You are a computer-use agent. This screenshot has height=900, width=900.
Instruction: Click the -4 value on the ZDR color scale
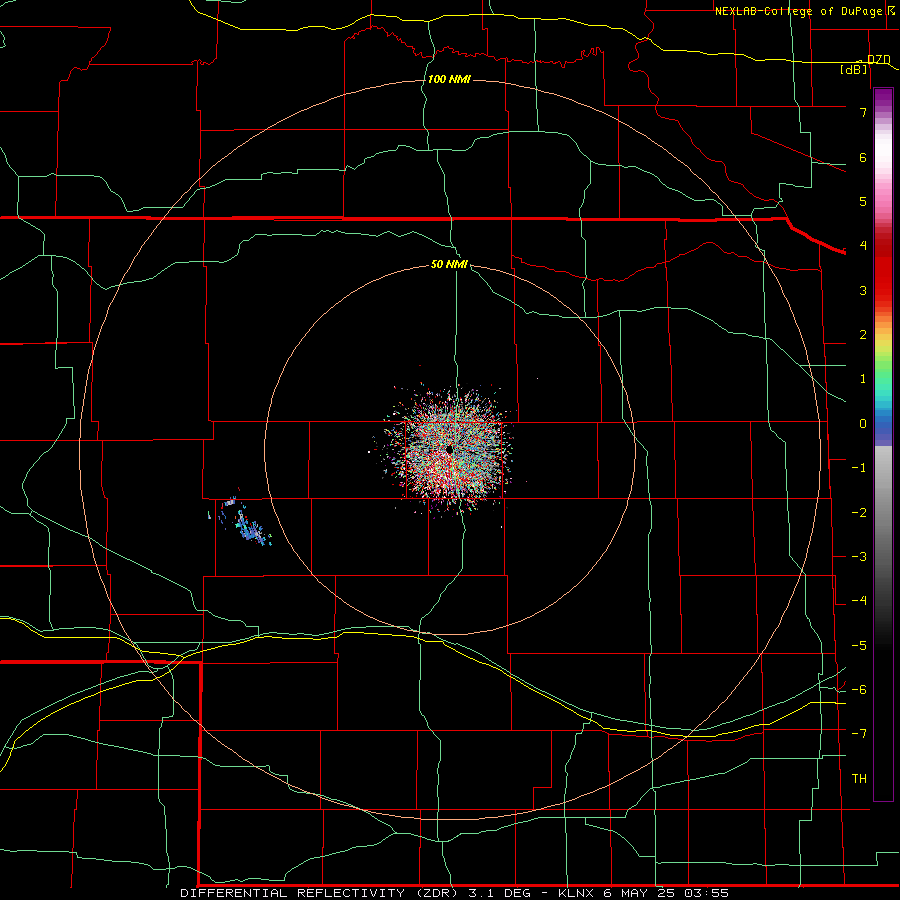(x=859, y=600)
